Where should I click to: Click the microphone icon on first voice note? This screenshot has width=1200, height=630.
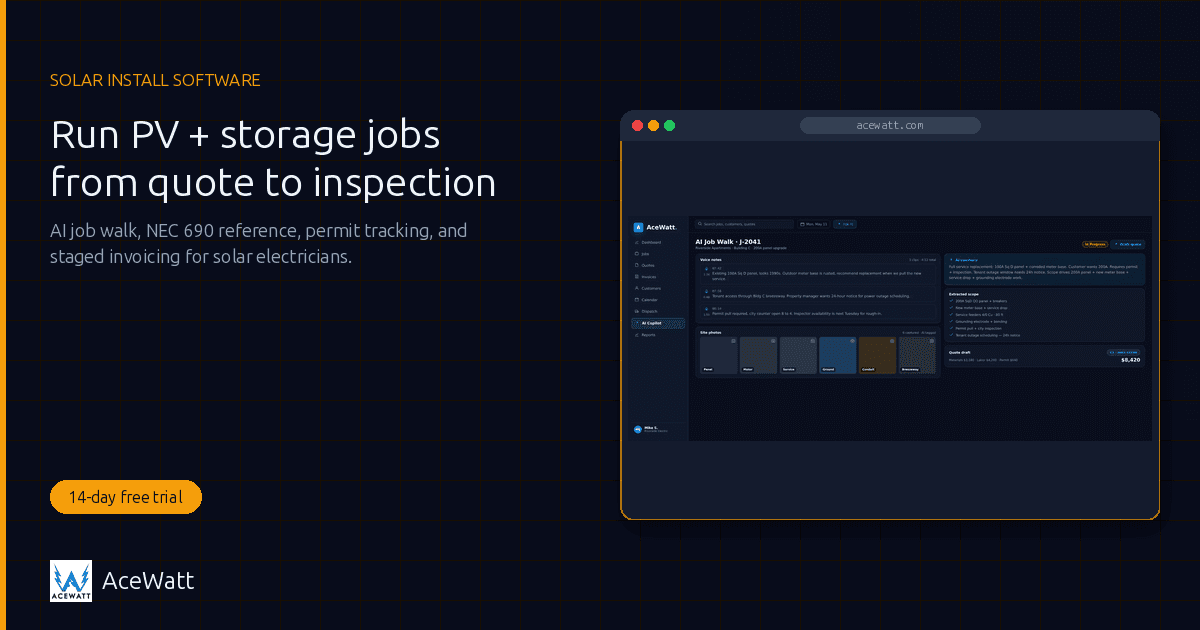pos(706,269)
